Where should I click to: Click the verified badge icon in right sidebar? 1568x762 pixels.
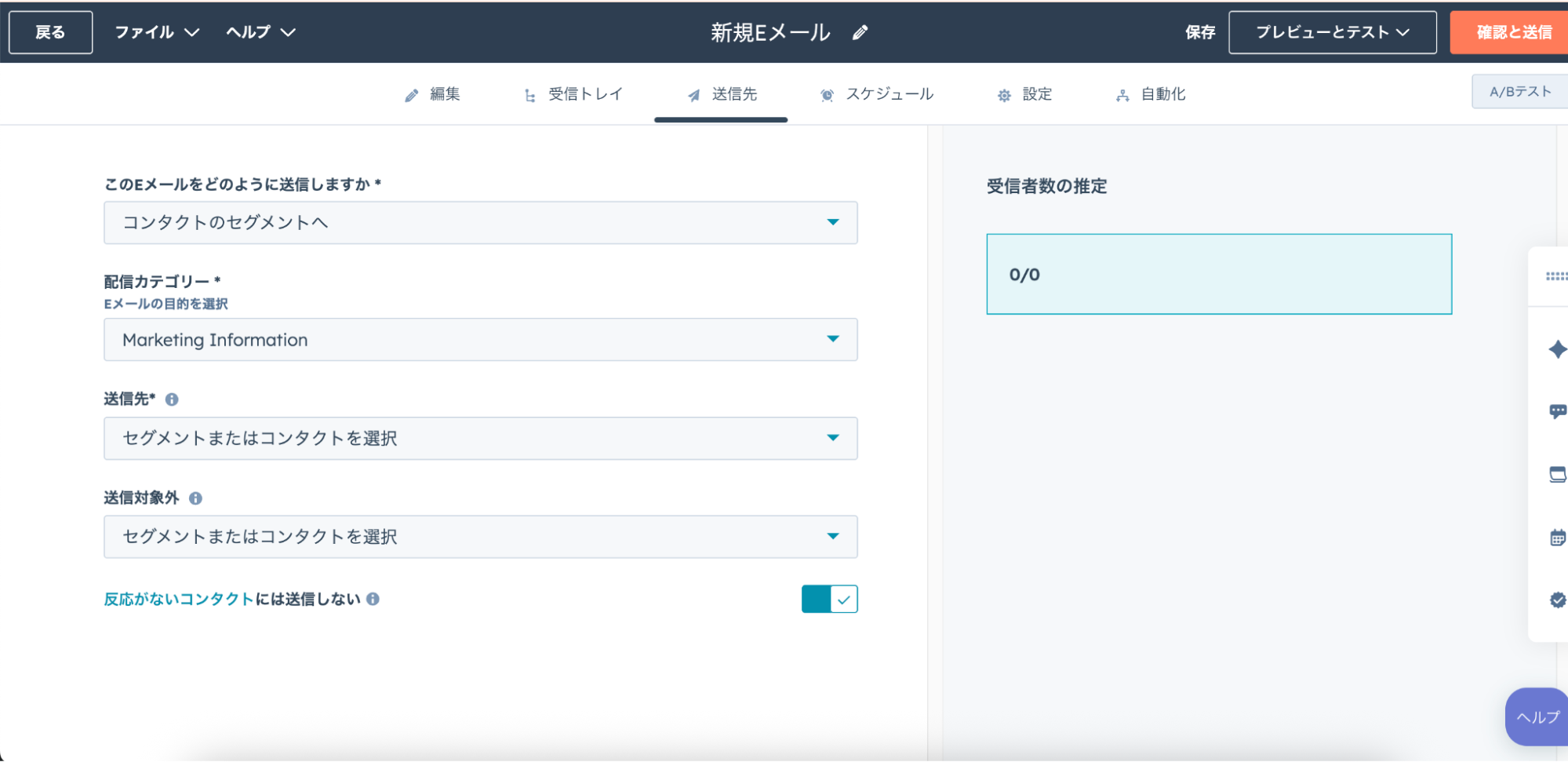(1557, 600)
